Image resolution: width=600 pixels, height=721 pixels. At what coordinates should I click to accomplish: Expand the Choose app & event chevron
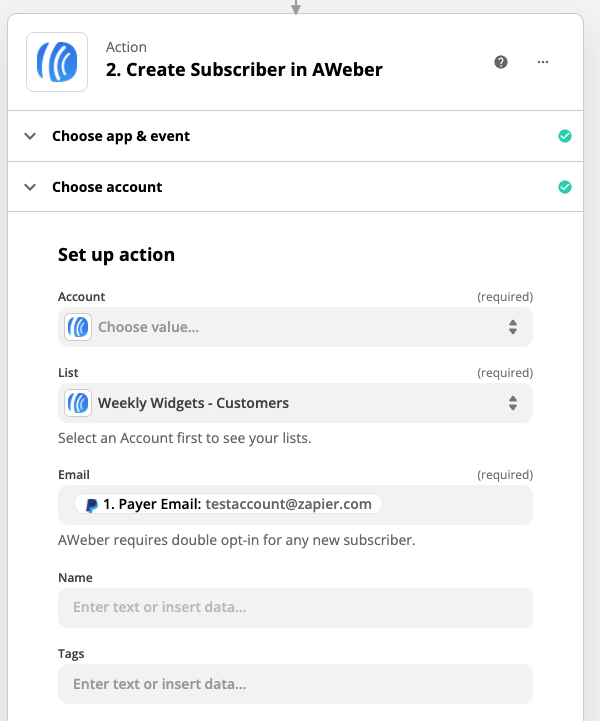point(30,136)
